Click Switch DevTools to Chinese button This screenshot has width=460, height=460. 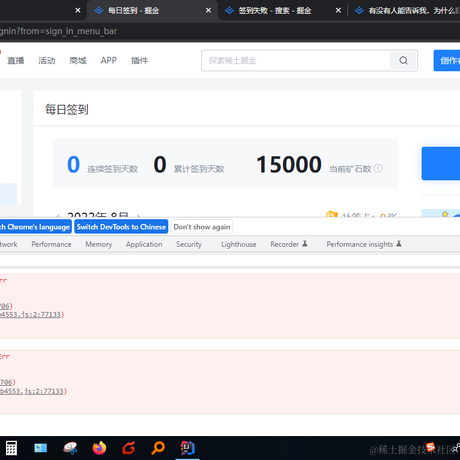point(121,227)
